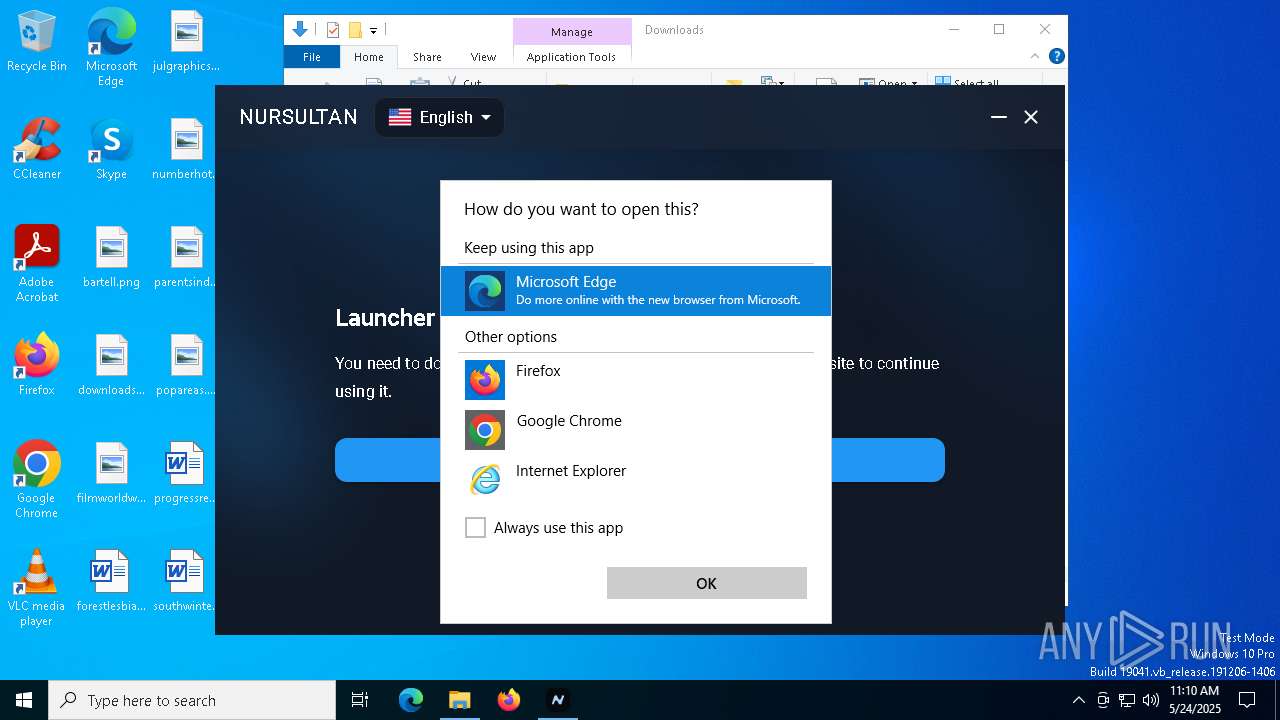Open the File tab in File Explorer
This screenshot has width=1280, height=720.
[x=312, y=57]
